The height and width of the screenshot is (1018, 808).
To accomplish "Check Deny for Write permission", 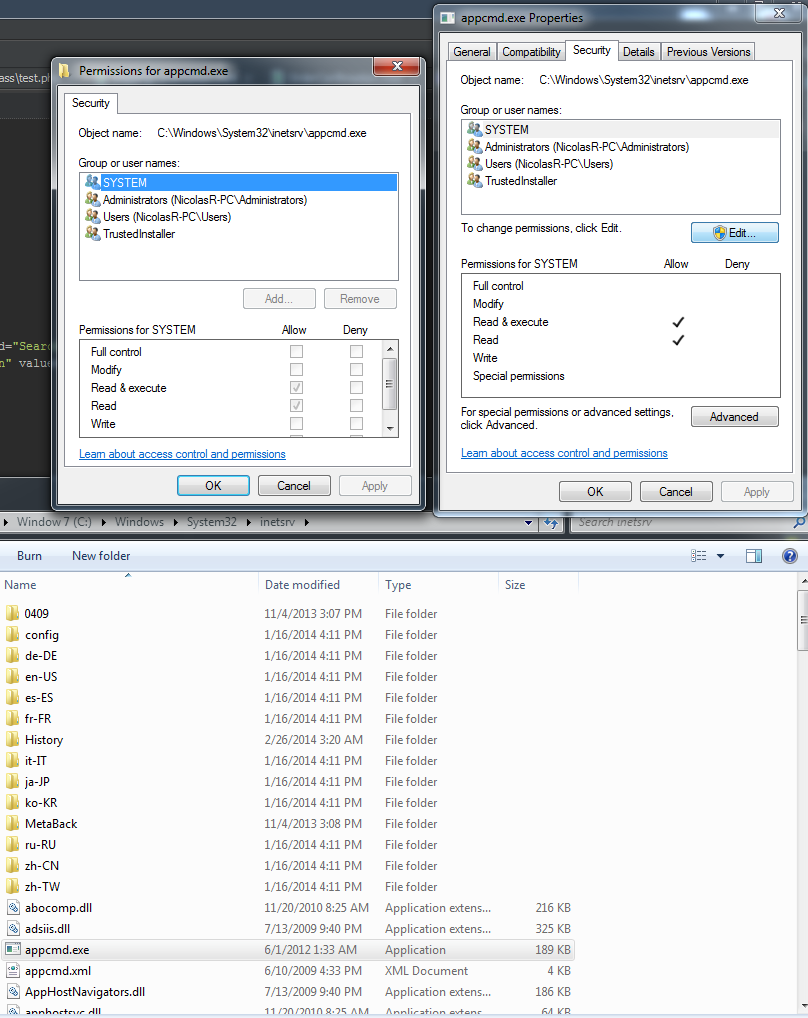I will (x=356, y=423).
